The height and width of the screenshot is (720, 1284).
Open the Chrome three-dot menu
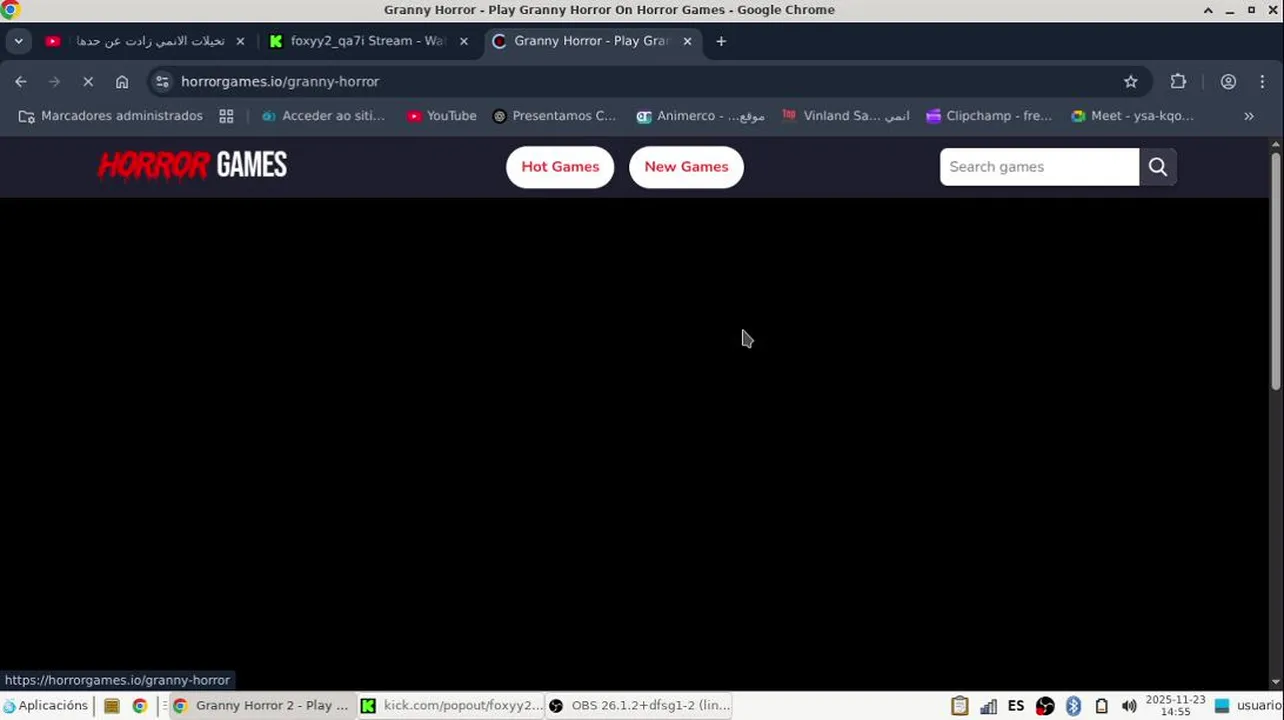[x=1262, y=82]
